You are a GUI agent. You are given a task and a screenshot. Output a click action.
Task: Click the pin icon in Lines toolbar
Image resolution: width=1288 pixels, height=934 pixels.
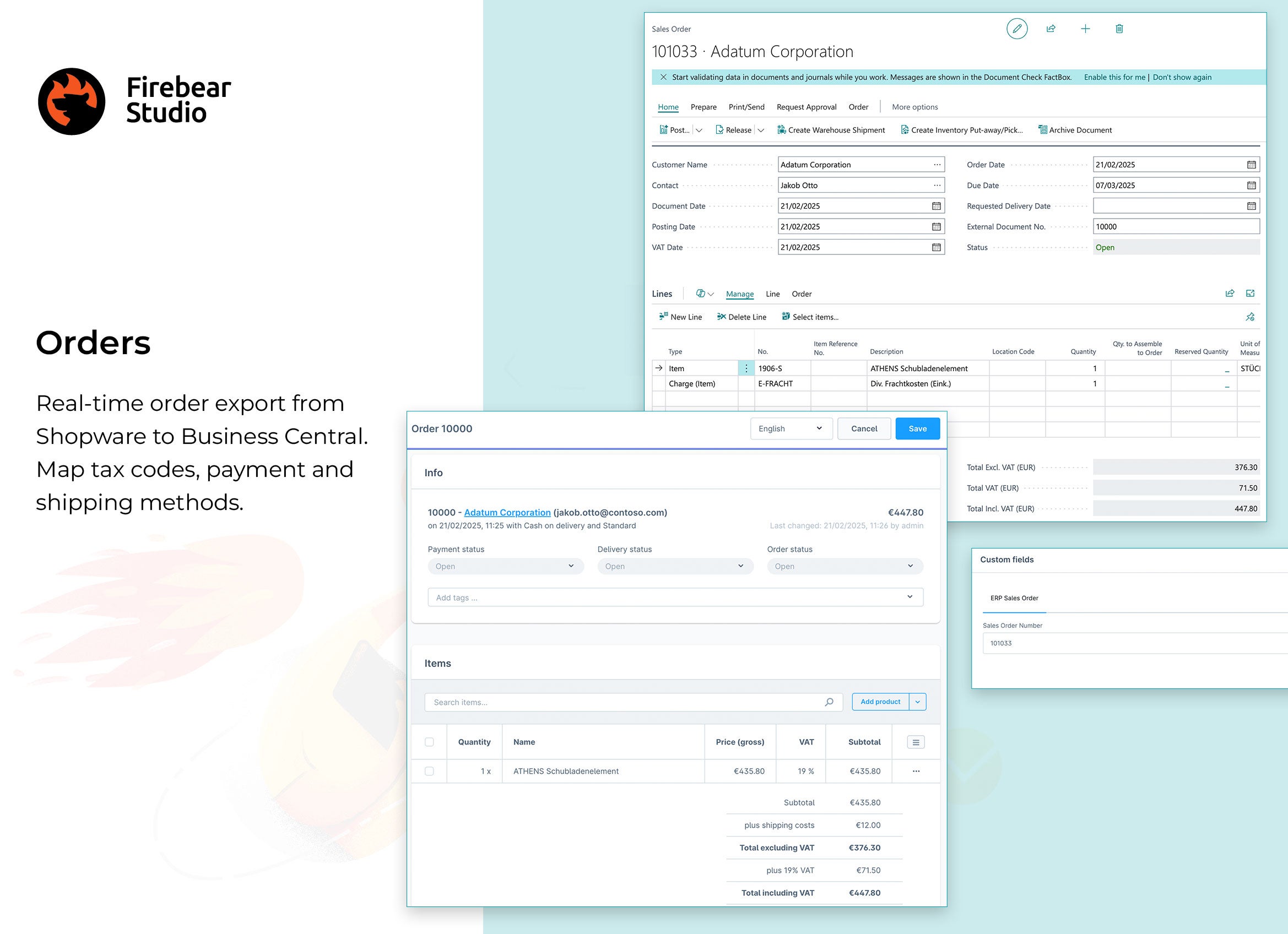pos(1250,317)
